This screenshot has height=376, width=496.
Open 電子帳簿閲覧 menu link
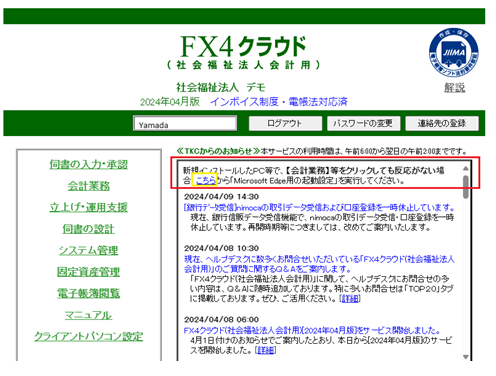click(89, 293)
